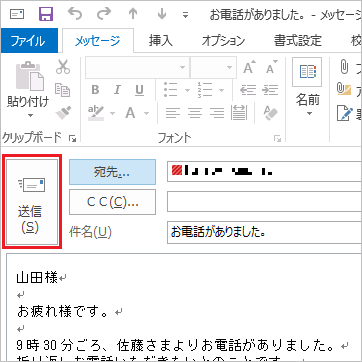Click the line 山田様 in the body
Image resolution: width=362 pixels, height=362 pixels.
click(37, 277)
